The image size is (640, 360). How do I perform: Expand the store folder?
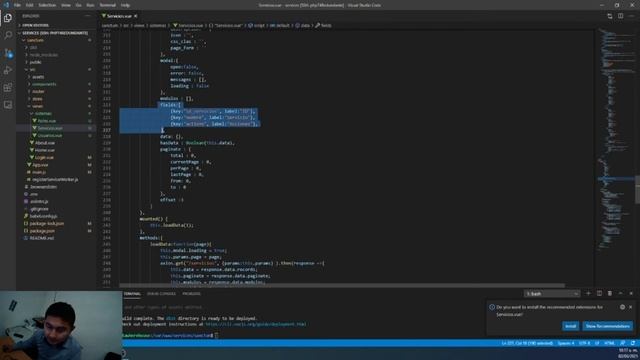point(38,99)
